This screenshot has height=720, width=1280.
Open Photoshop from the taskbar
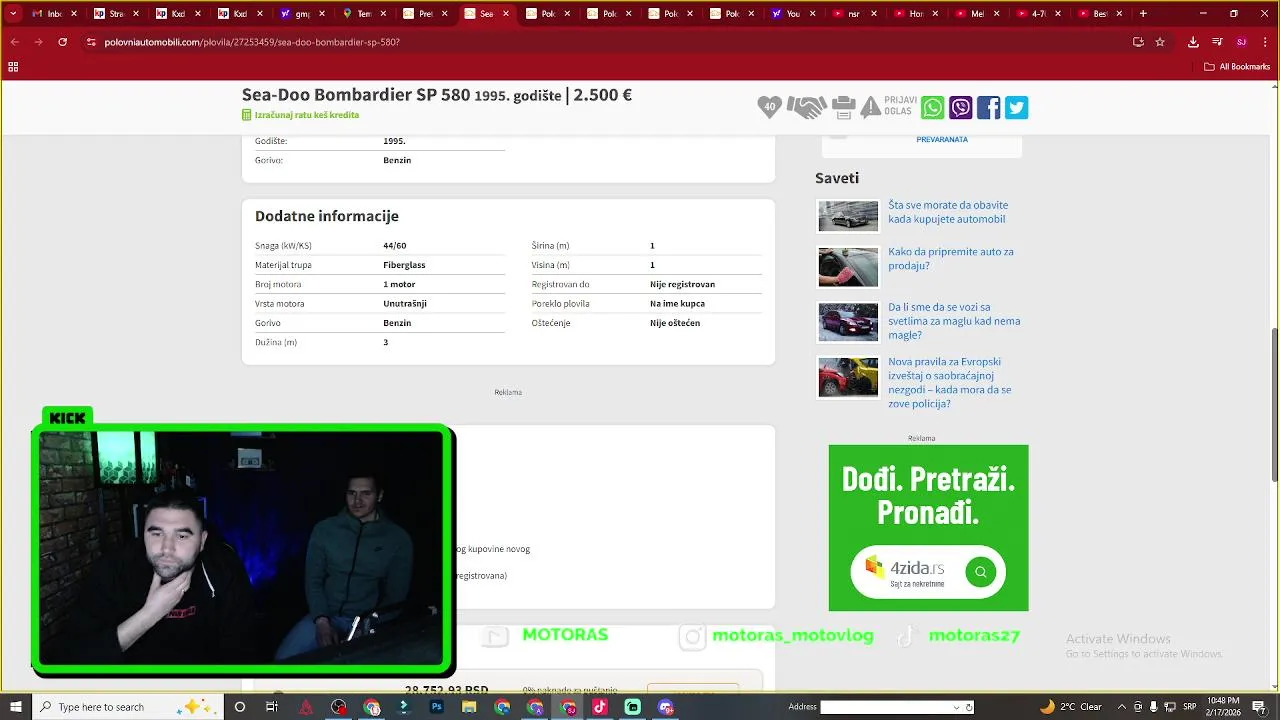coord(437,707)
